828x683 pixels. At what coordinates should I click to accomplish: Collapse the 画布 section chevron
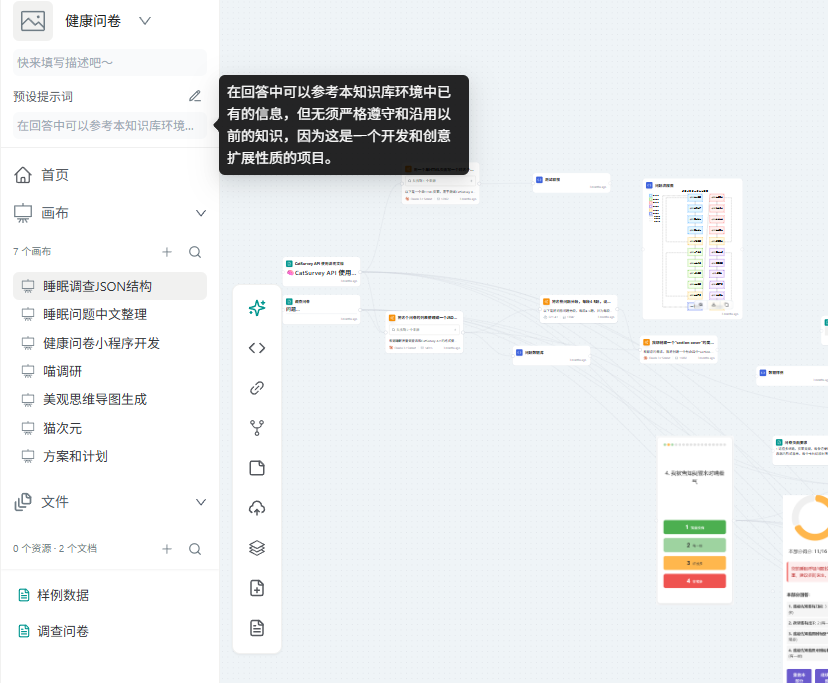(x=201, y=213)
